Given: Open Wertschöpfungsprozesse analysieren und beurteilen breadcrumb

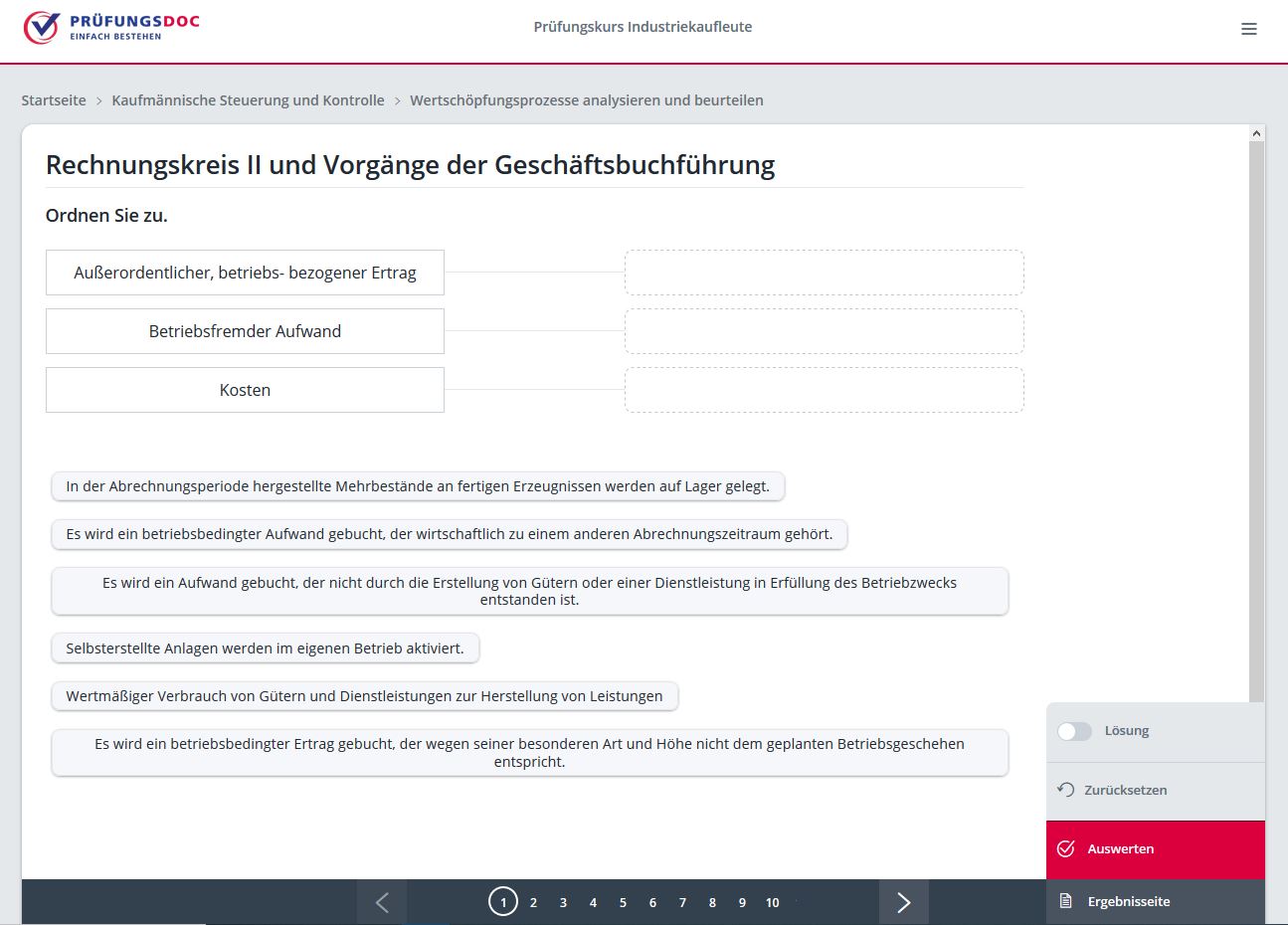Looking at the screenshot, I should tap(587, 100).
